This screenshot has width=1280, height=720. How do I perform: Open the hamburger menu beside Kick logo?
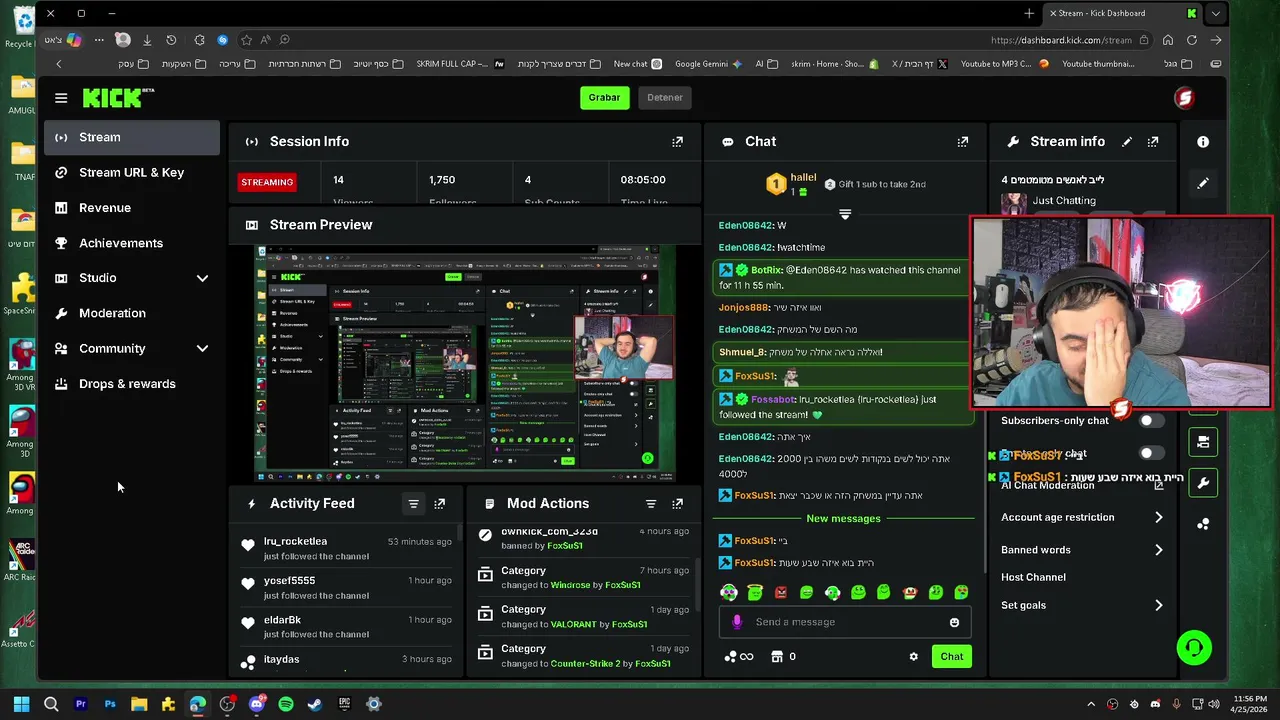coord(61,98)
